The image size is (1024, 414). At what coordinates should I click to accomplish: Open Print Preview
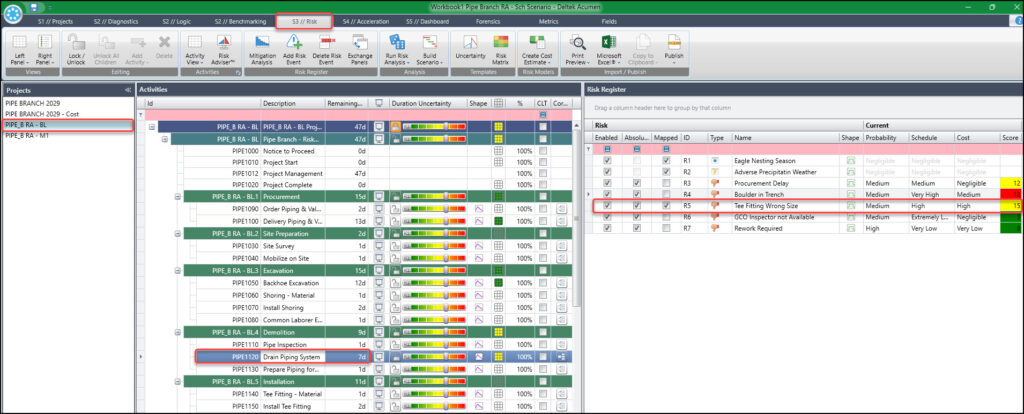click(577, 48)
